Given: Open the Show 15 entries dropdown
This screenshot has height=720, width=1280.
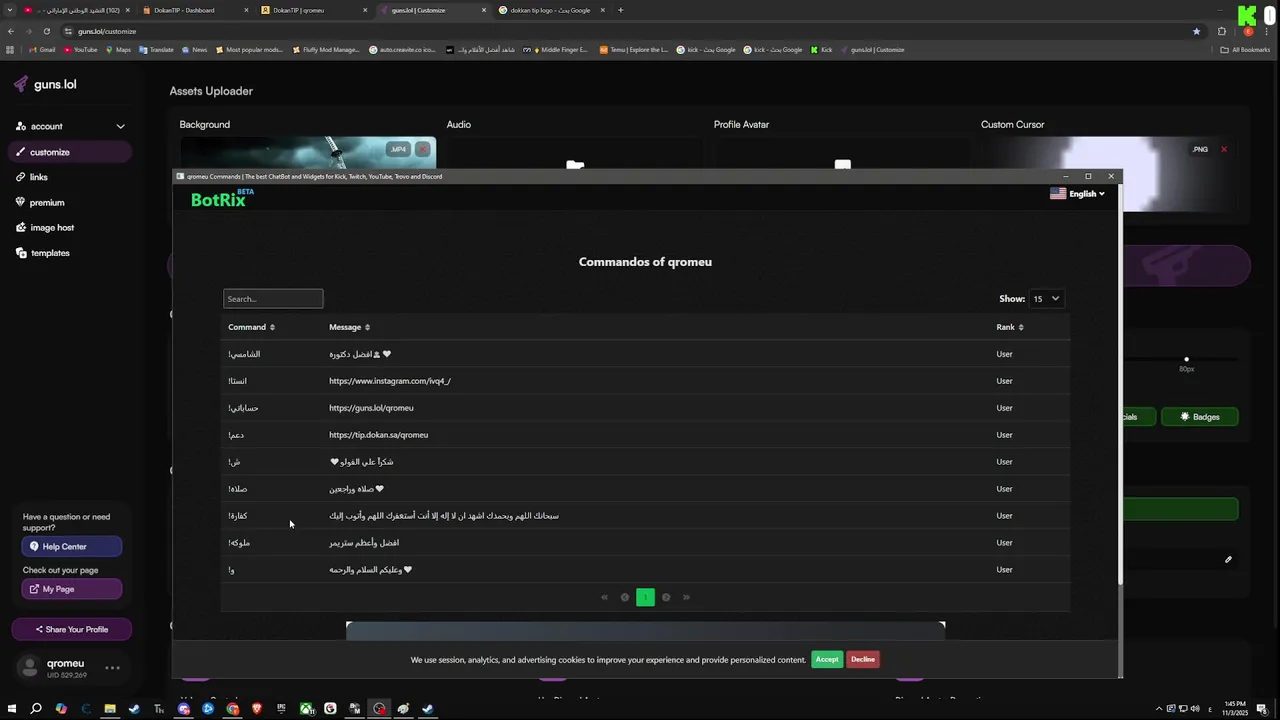Looking at the screenshot, I should coord(1046,298).
